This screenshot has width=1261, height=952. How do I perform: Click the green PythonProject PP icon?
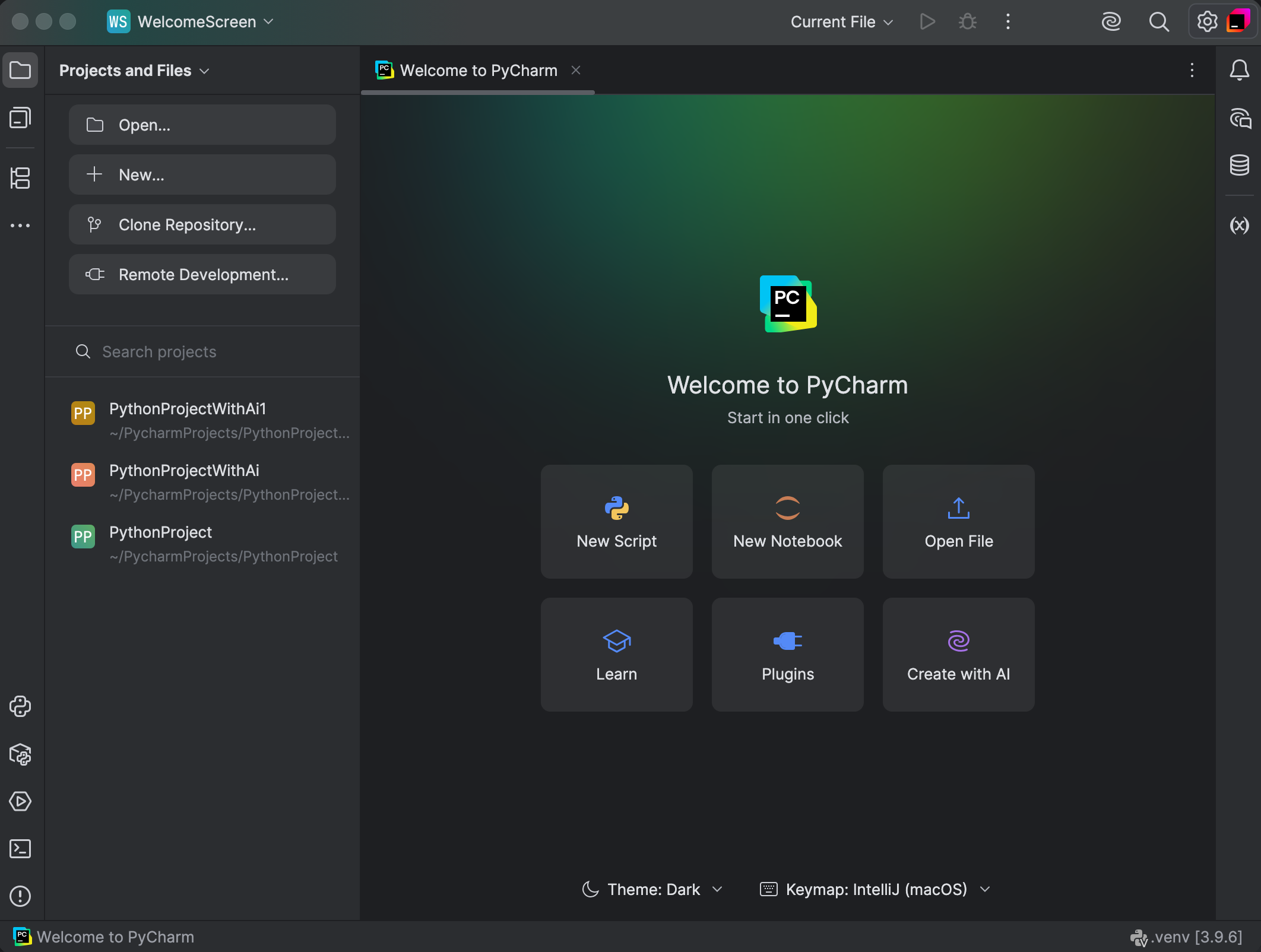click(x=83, y=537)
